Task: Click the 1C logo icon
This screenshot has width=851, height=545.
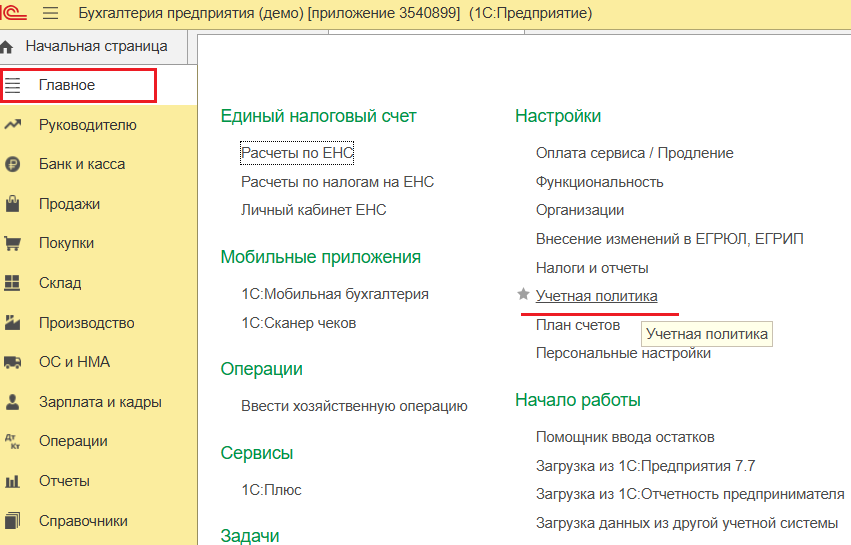Action: click(13, 12)
